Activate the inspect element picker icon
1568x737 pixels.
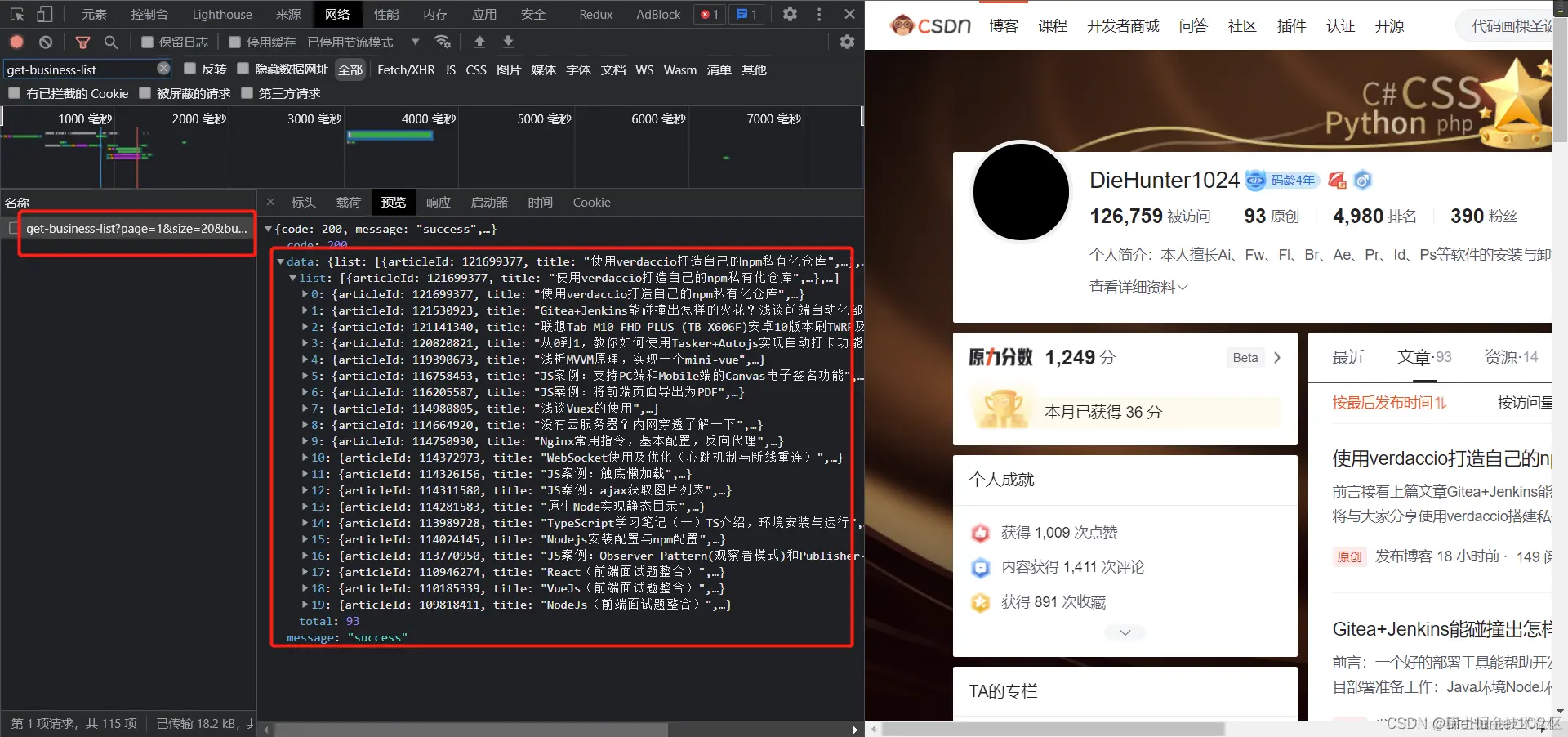[17, 14]
